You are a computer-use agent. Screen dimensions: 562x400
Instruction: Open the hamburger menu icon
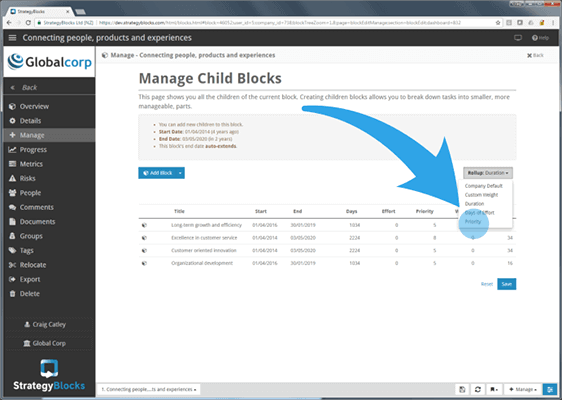coord(13,38)
